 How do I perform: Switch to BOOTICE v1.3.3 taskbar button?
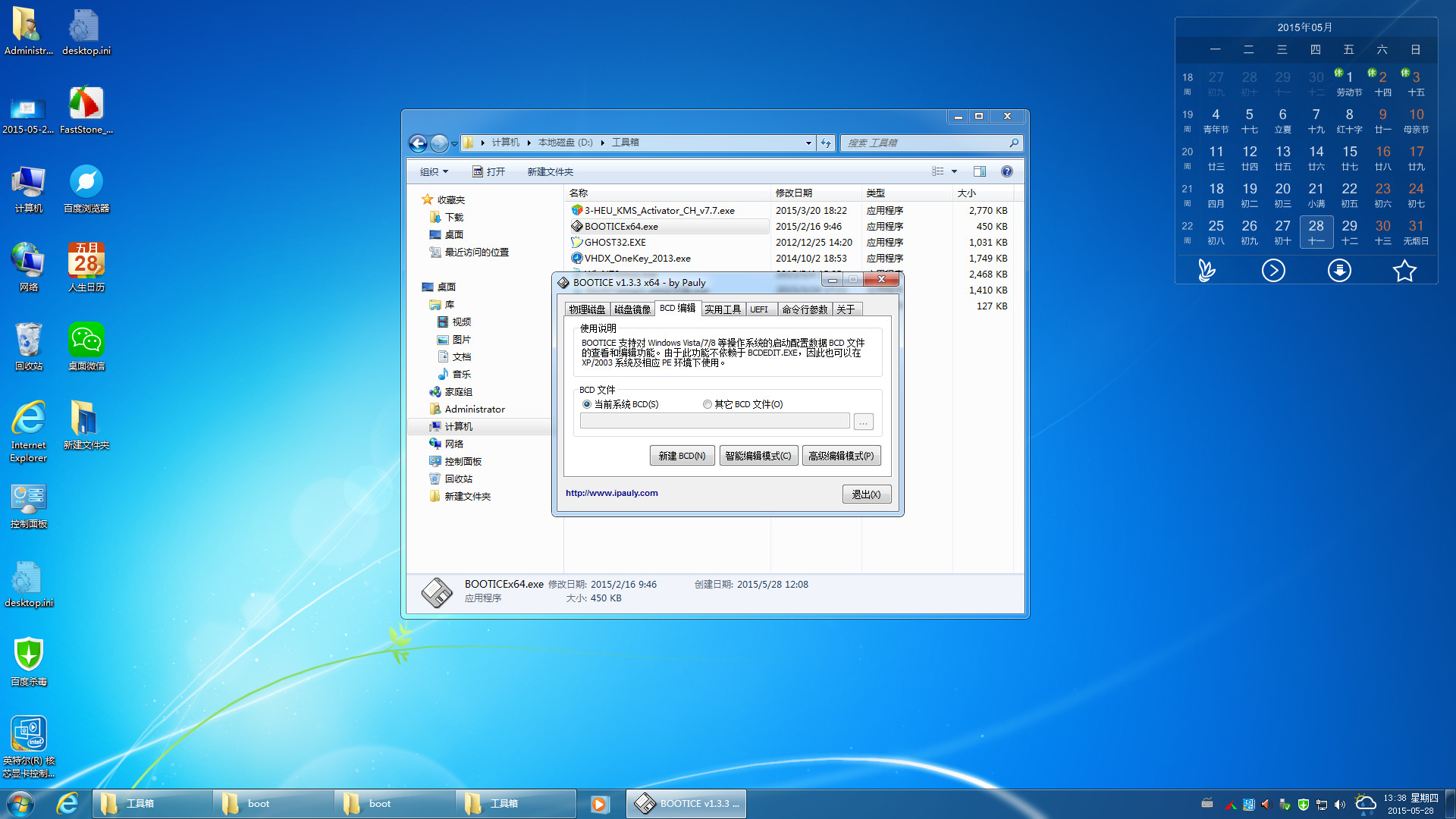[x=686, y=804]
